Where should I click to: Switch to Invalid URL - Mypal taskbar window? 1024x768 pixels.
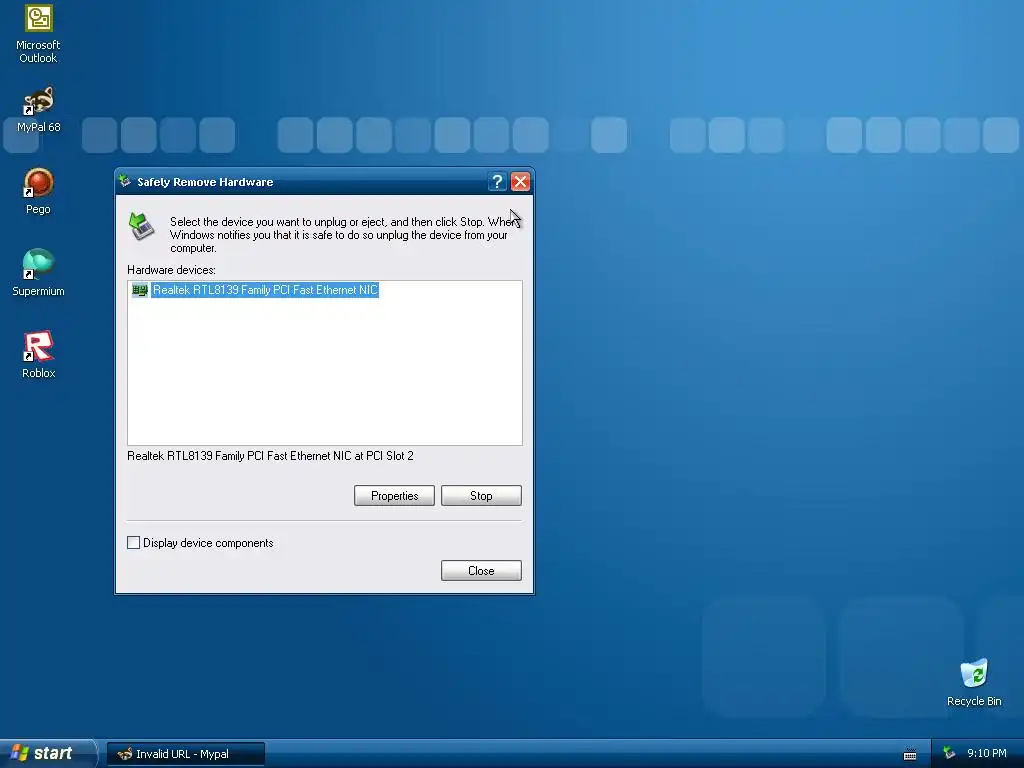point(186,754)
